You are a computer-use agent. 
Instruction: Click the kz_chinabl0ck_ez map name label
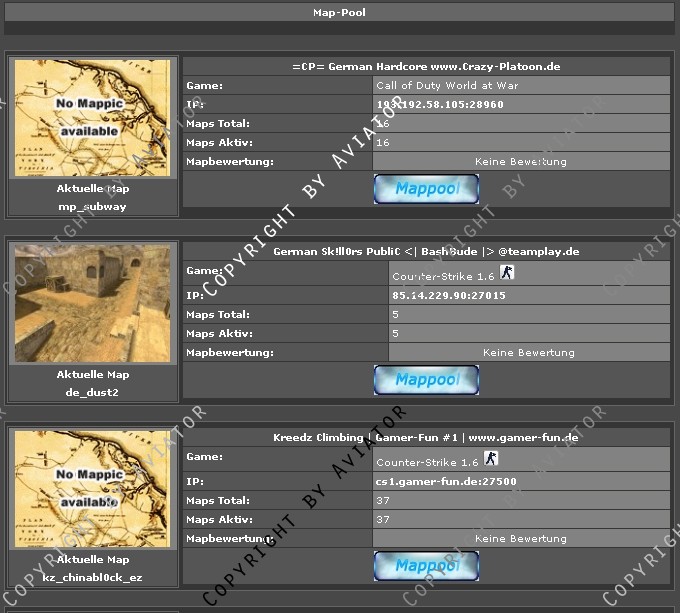point(93,578)
